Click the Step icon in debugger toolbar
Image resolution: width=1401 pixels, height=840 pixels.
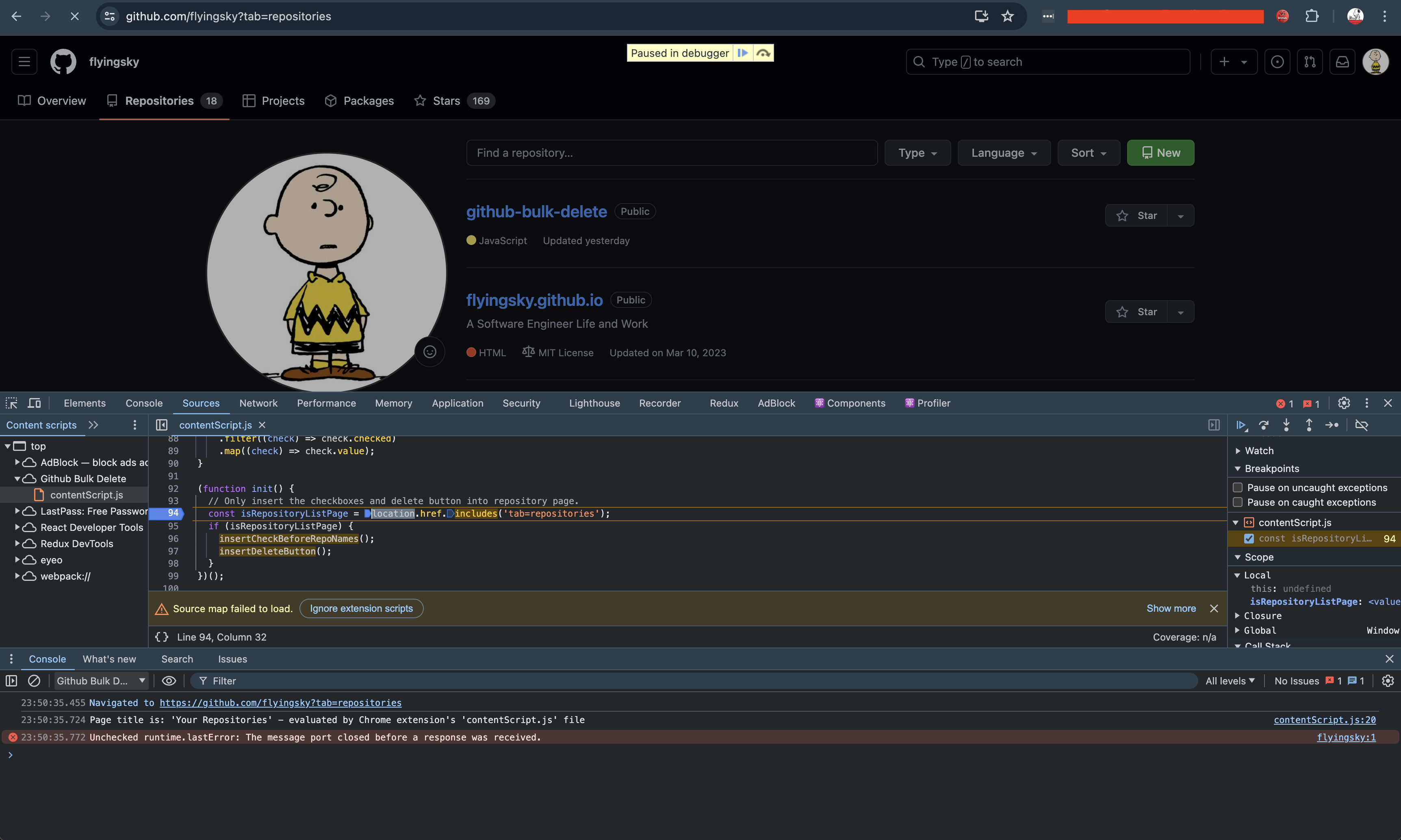coord(1332,425)
